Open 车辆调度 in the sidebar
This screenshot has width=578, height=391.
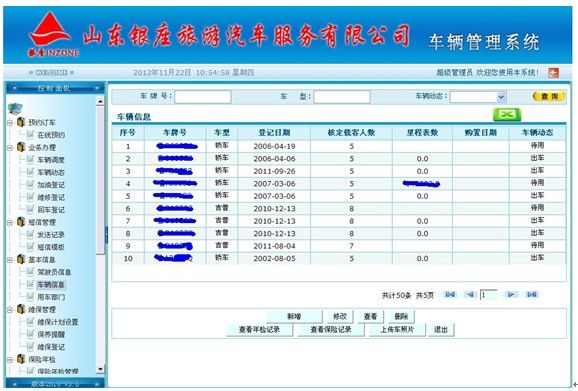51,160
